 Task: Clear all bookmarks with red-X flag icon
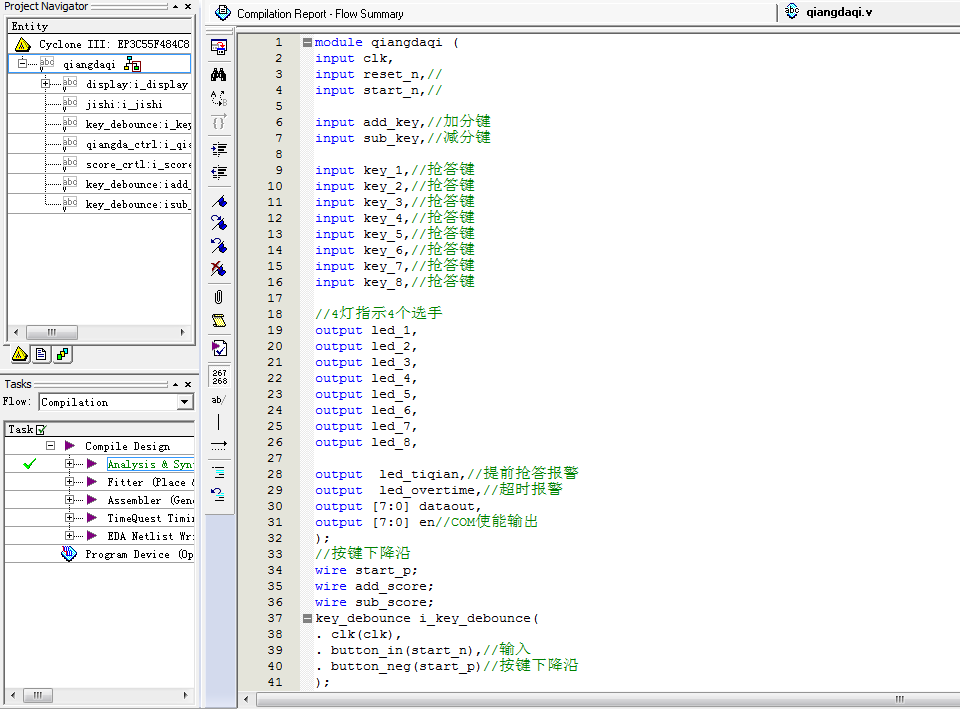[218, 269]
